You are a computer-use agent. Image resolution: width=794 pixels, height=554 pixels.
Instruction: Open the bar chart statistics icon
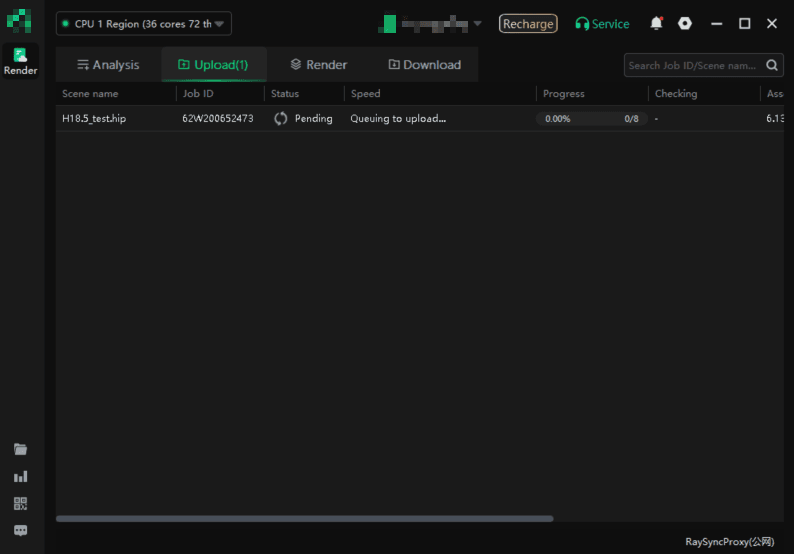click(x=20, y=477)
